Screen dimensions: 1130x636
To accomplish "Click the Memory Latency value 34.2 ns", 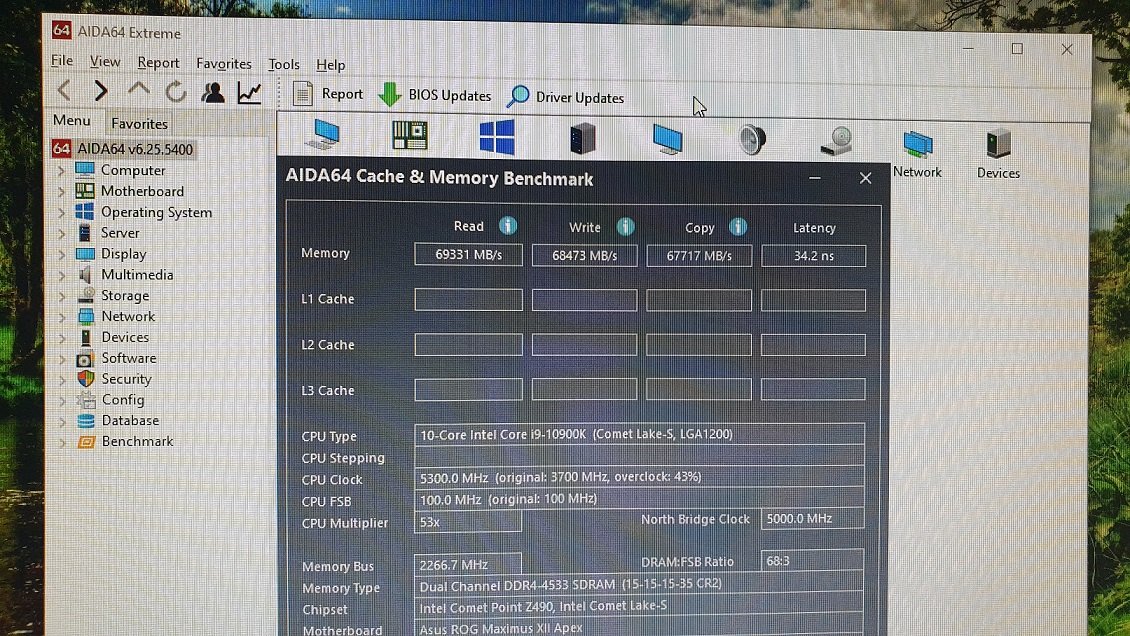I will click(814, 256).
